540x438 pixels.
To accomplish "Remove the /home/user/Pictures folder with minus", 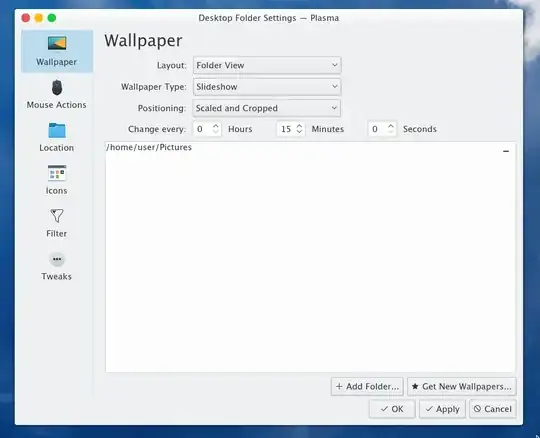I will [x=506, y=151].
